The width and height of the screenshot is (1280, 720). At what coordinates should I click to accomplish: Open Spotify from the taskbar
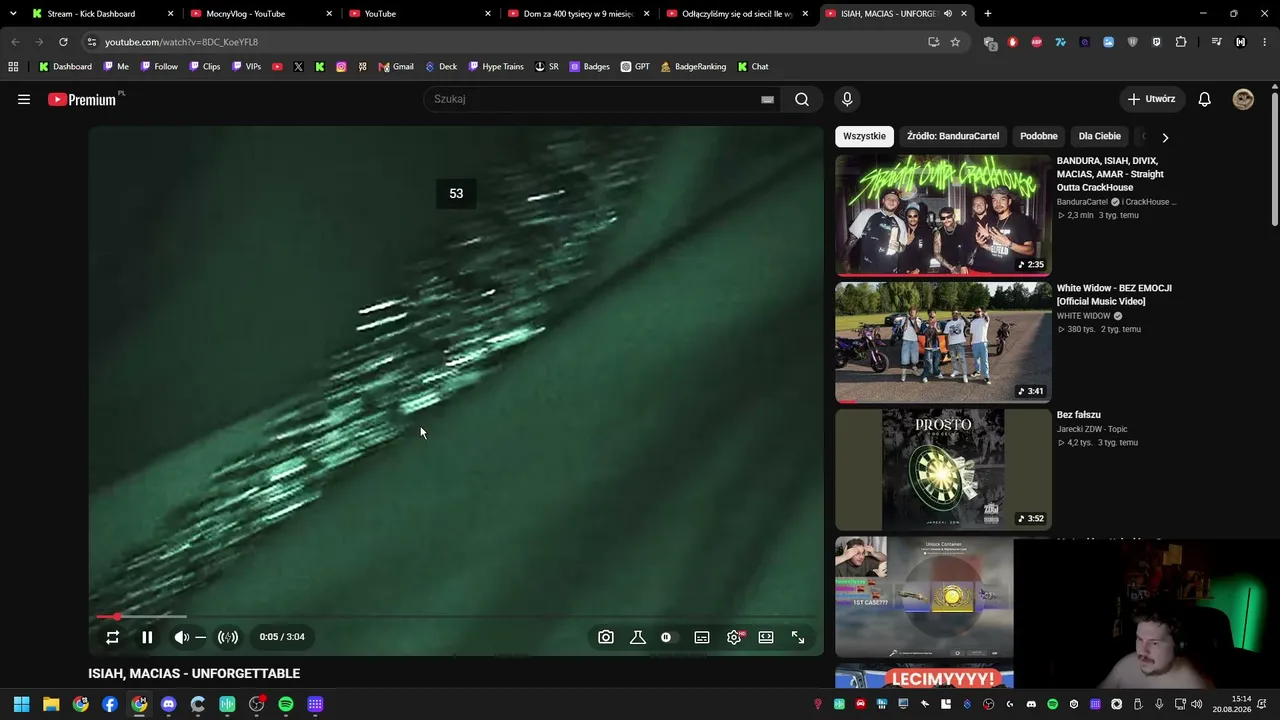pos(286,704)
